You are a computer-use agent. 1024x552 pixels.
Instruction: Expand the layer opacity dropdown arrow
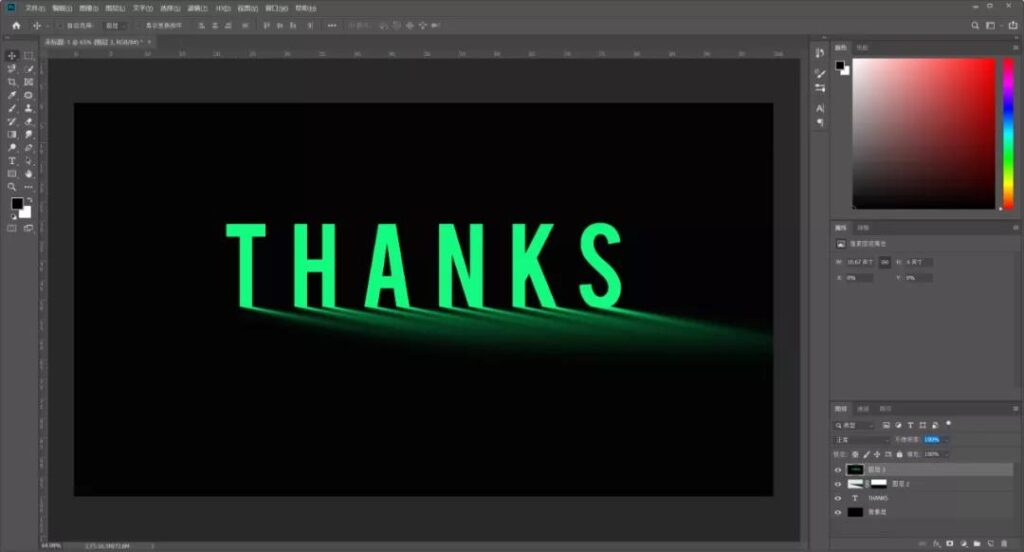(x=945, y=439)
